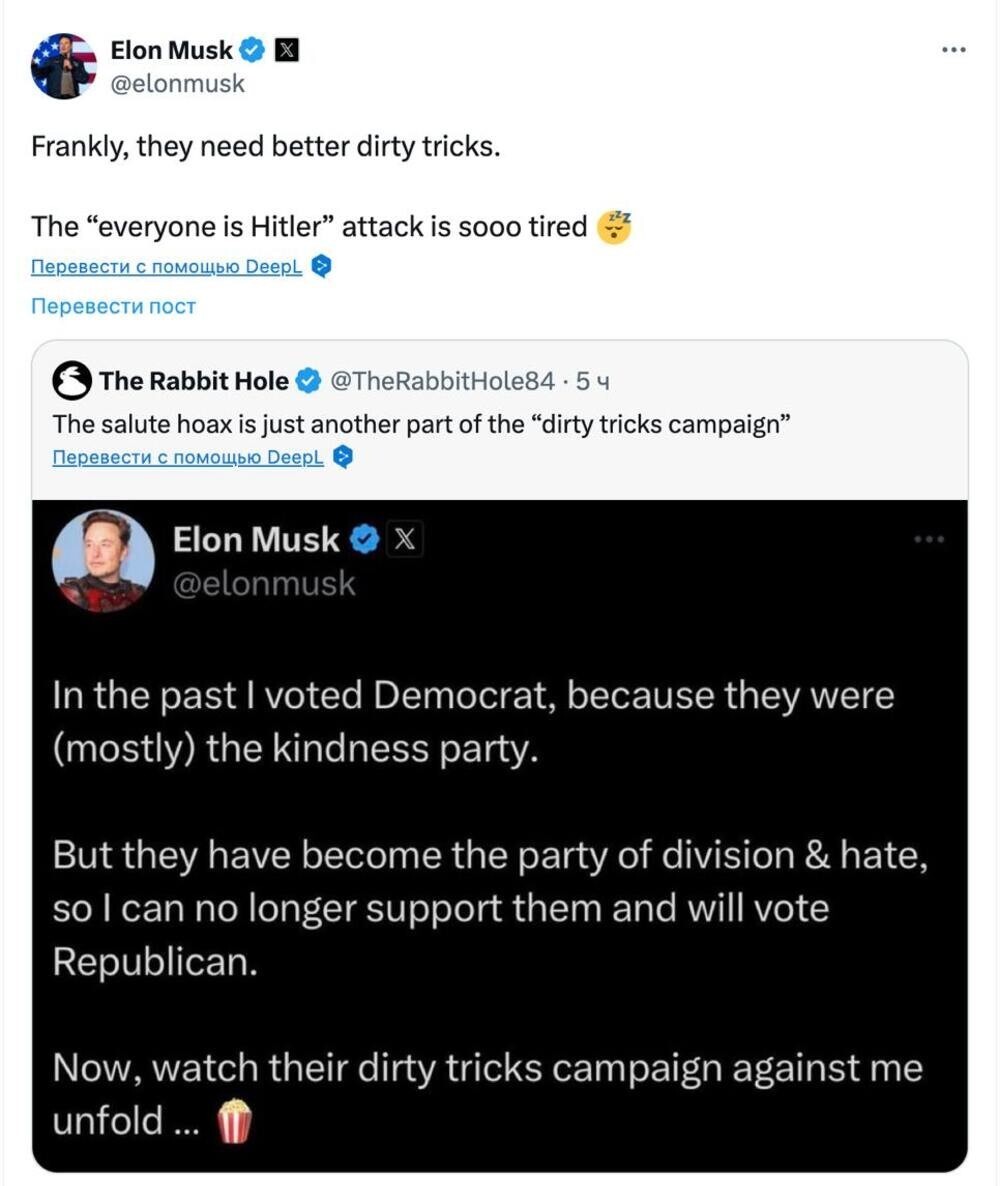Open Elon Musk's profile avatar
Image resolution: width=1000 pixels, height=1186 pixels.
click(x=64, y=66)
